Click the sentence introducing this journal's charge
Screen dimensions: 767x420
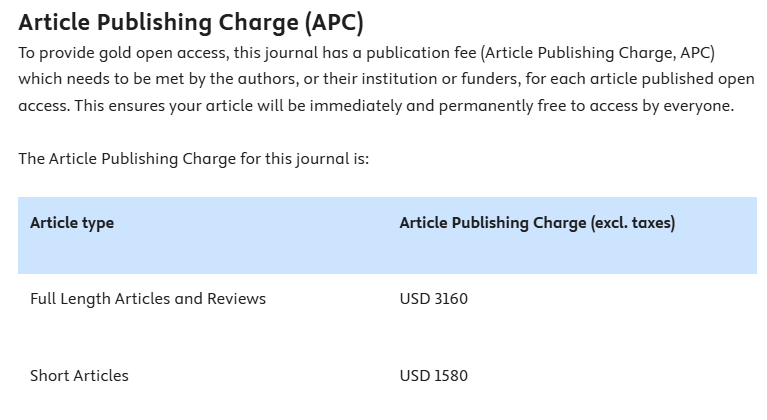pyautogui.click(x=194, y=159)
